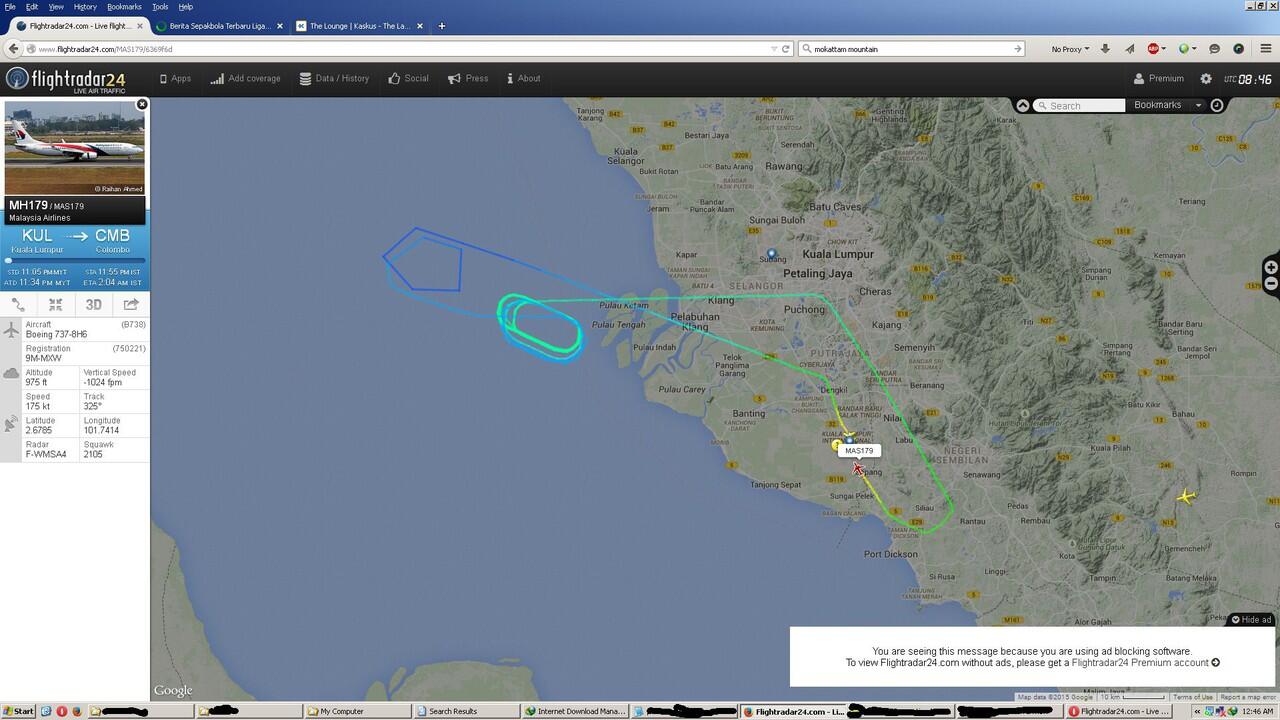
Task: Open Search Results taskbar window
Action: pyautogui.click(x=468, y=711)
